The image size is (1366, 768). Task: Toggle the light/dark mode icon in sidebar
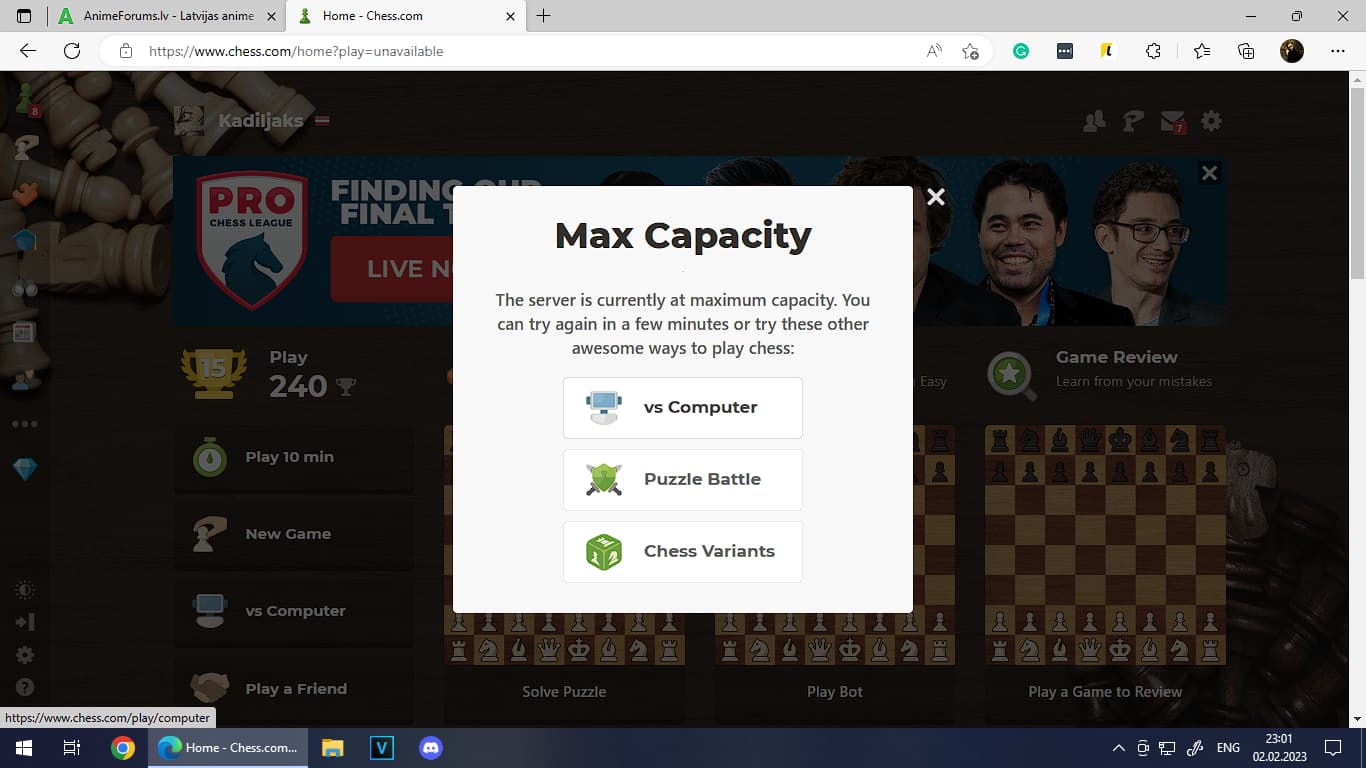(x=25, y=590)
